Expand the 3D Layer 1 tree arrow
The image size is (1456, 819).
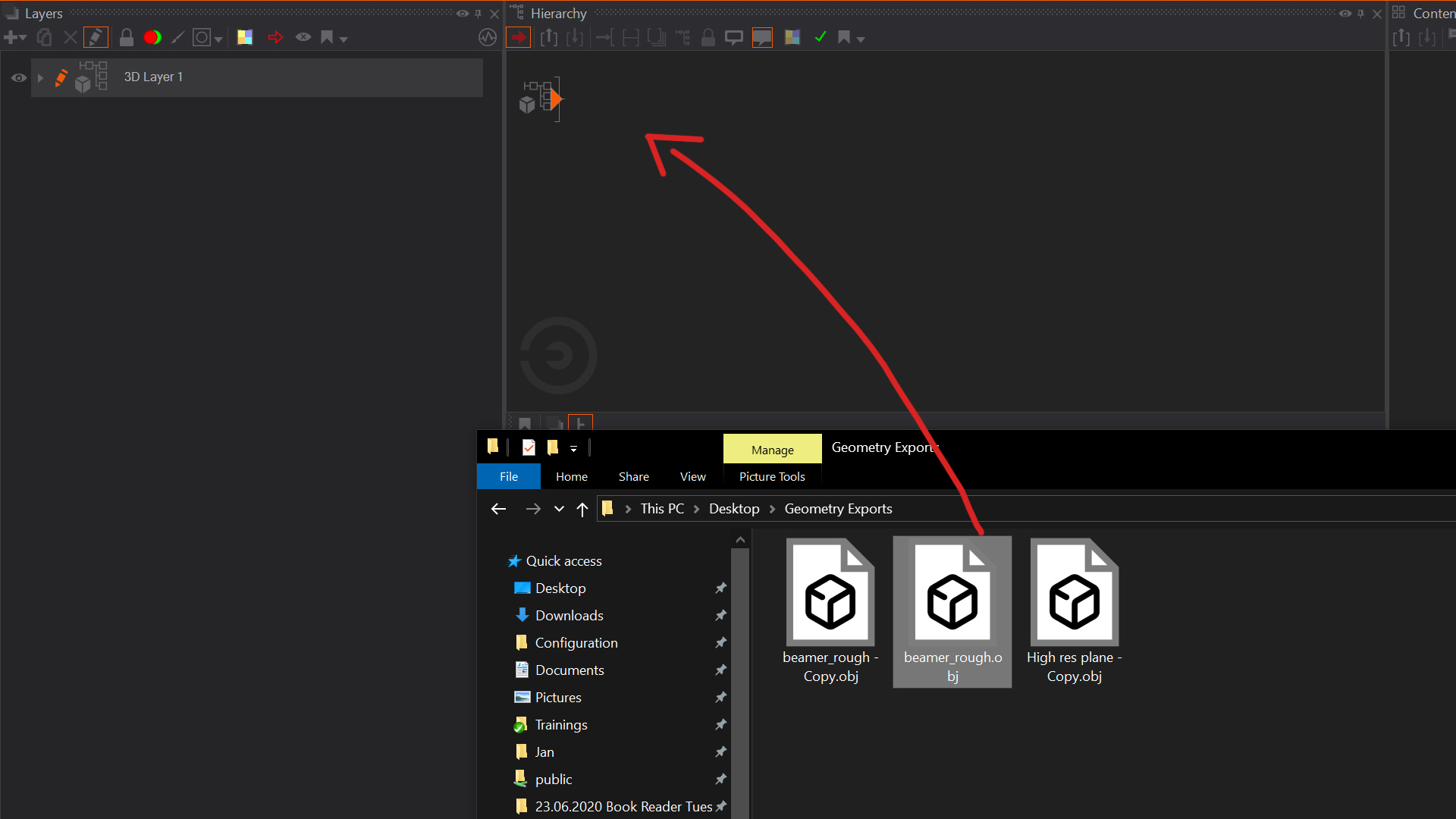(40, 77)
